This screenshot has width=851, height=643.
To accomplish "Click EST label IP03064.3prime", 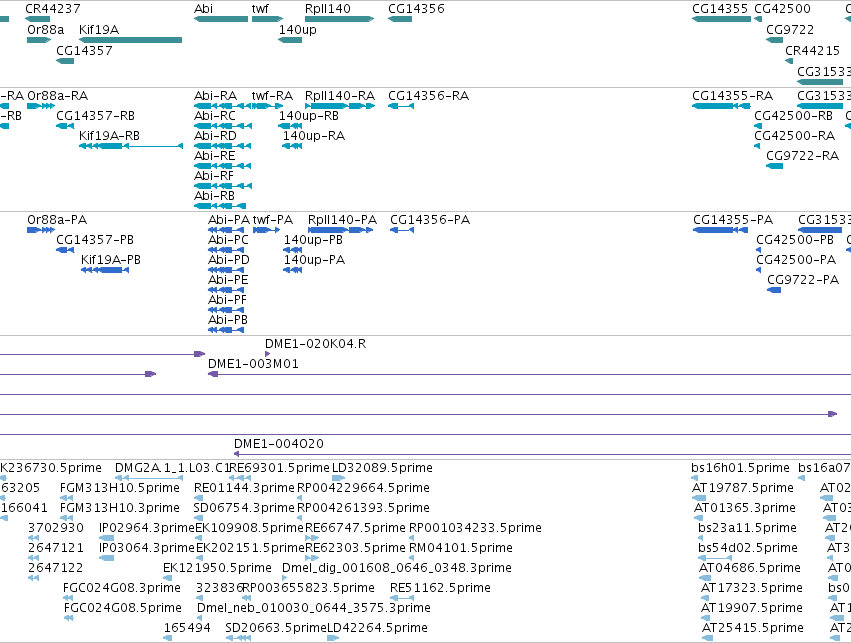I will [147, 548].
